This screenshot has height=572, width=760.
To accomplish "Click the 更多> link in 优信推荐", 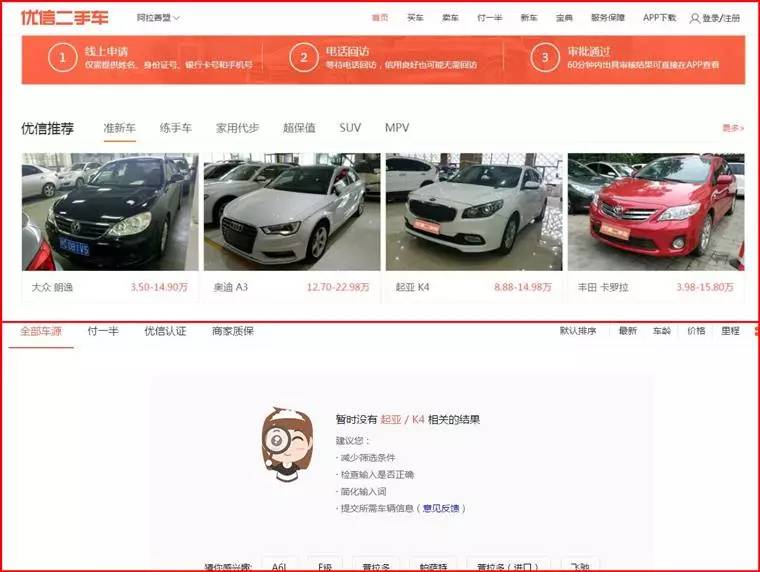I will (733, 128).
